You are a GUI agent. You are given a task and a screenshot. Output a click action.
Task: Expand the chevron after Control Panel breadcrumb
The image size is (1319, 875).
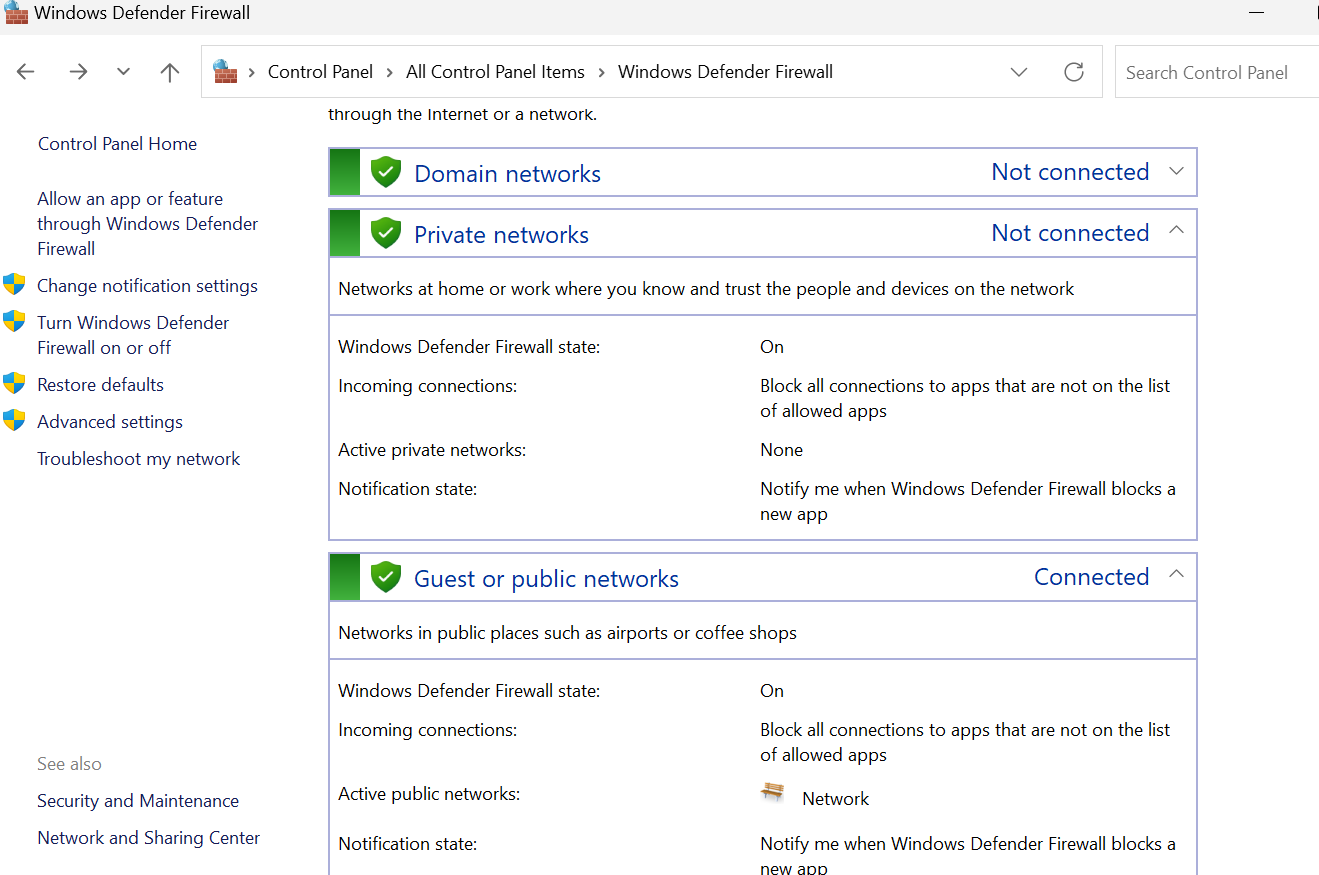point(389,72)
